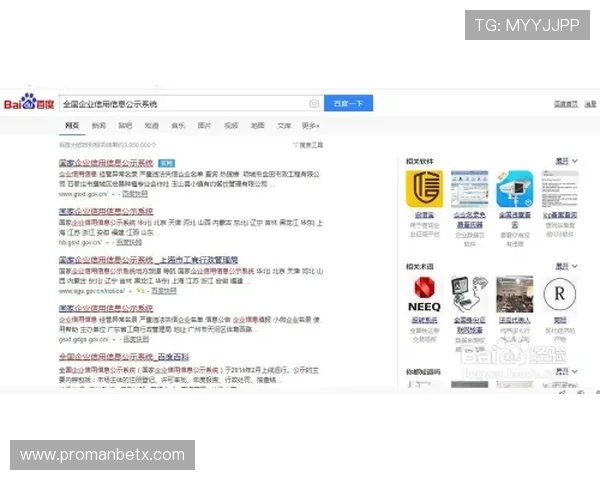Viewport: 600px width, 480px height.
Task: Expand the 更多» tab menu
Action: (310, 125)
